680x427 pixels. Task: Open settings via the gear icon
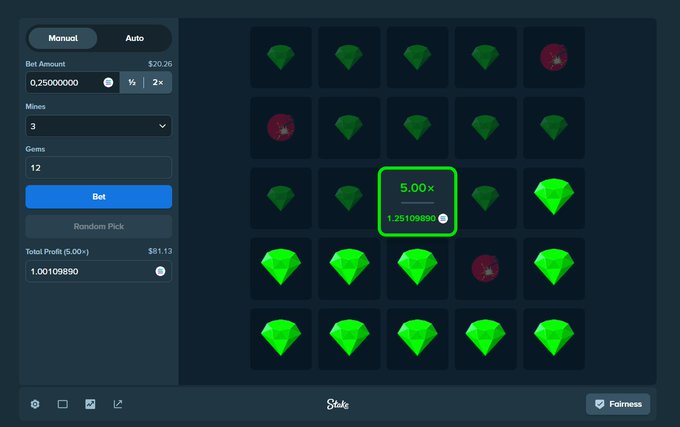(35, 404)
